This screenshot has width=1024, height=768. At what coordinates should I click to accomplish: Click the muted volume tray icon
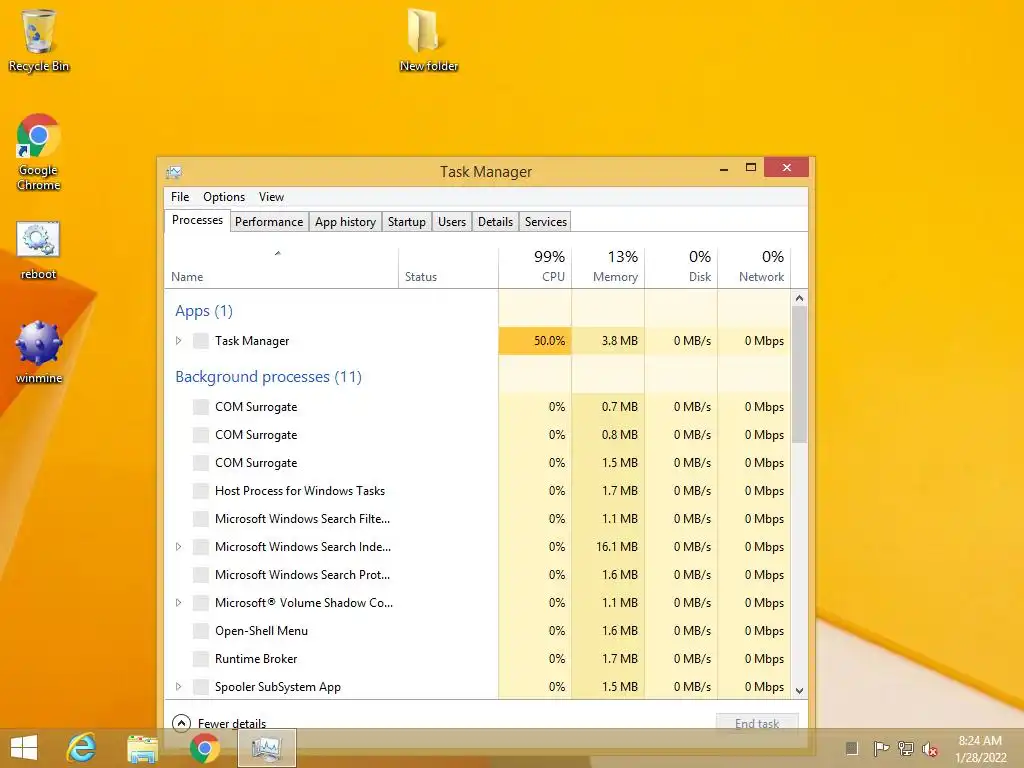point(930,748)
